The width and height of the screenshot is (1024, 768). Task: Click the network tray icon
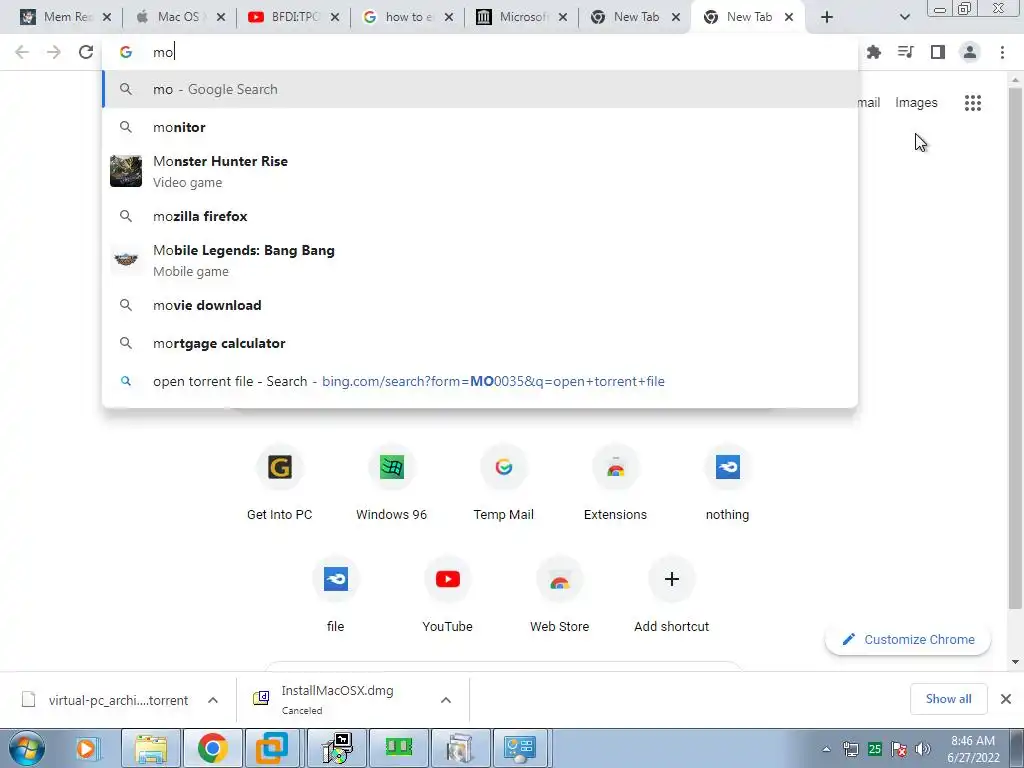pyautogui.click(x=850, y=749)
